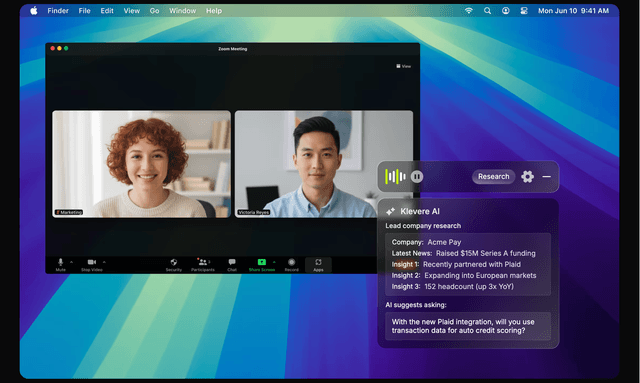Screen dimensions: 640x383
Task: Click the suggested Plaid integration question
Action: pos(468,326)
